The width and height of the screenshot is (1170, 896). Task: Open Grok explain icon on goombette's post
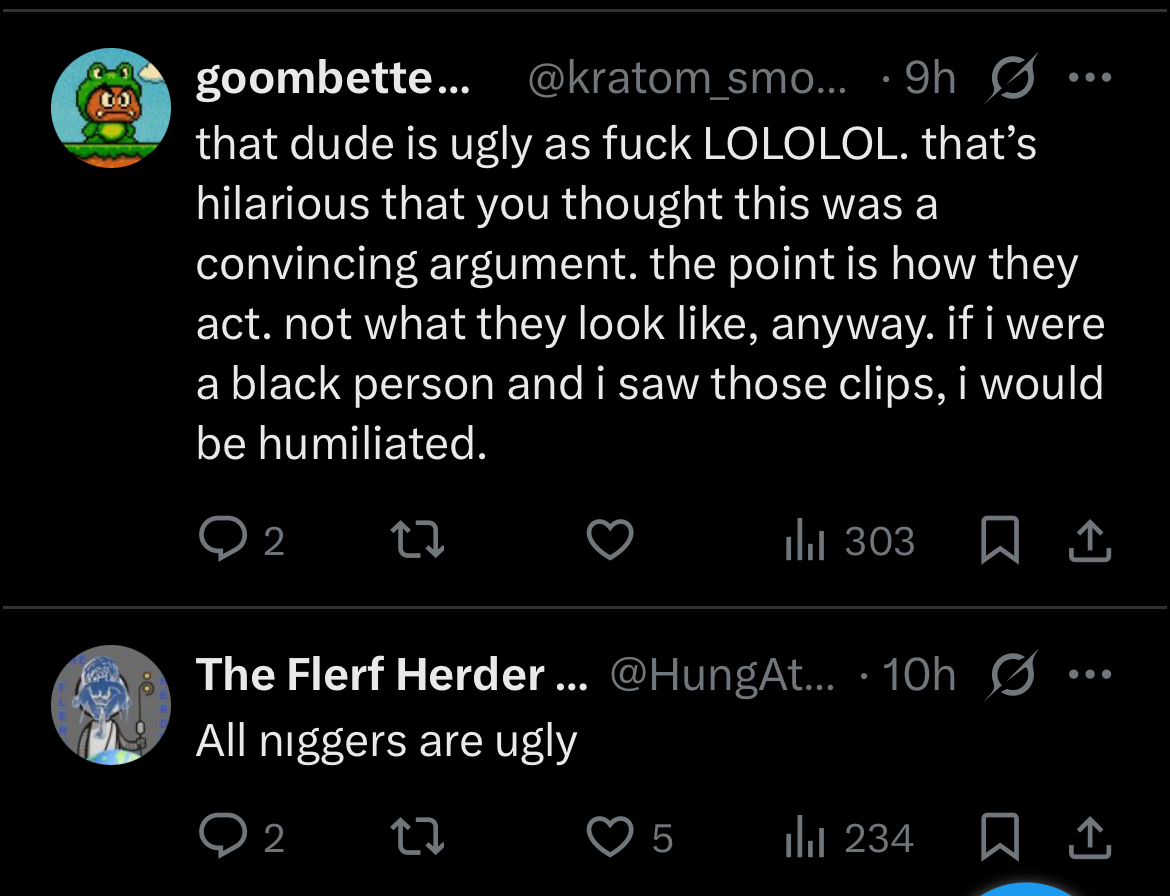tap(1013, 79)
